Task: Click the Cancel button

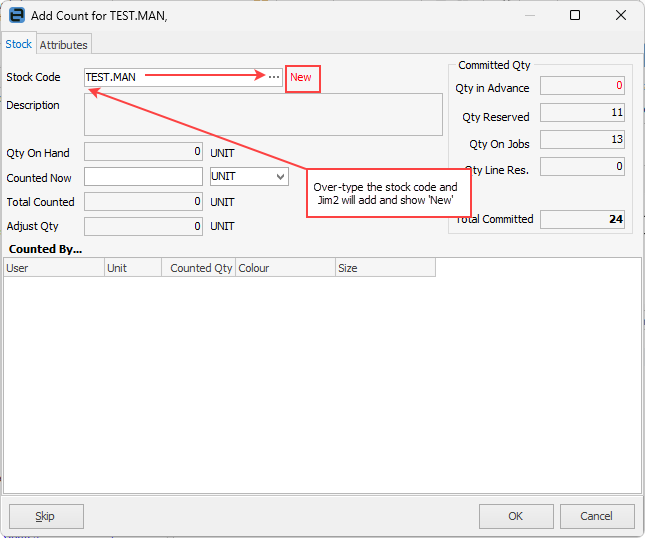Action: coord(597,516)
